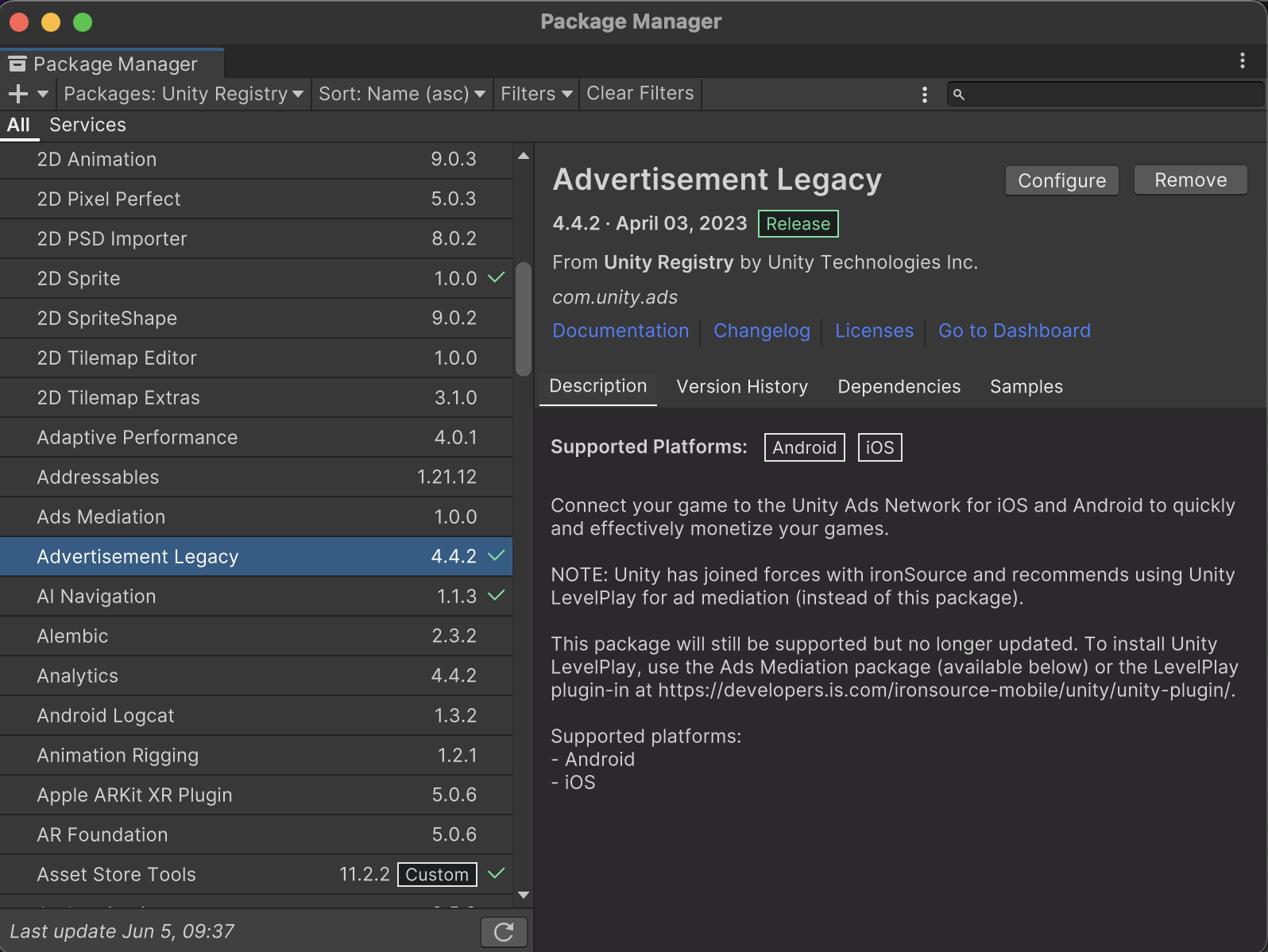Click the com.unity.ads package identifier
Image resolution: width=1268 pixels, height=952 pixels.
(x=615, y=297)
